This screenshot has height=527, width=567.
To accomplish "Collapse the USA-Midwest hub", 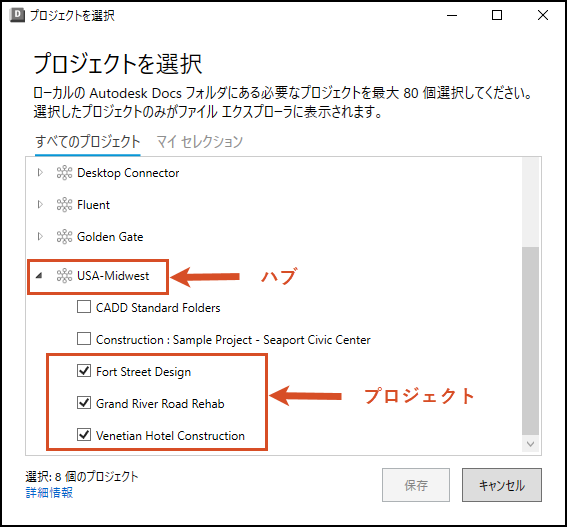I will click(39, 276).
